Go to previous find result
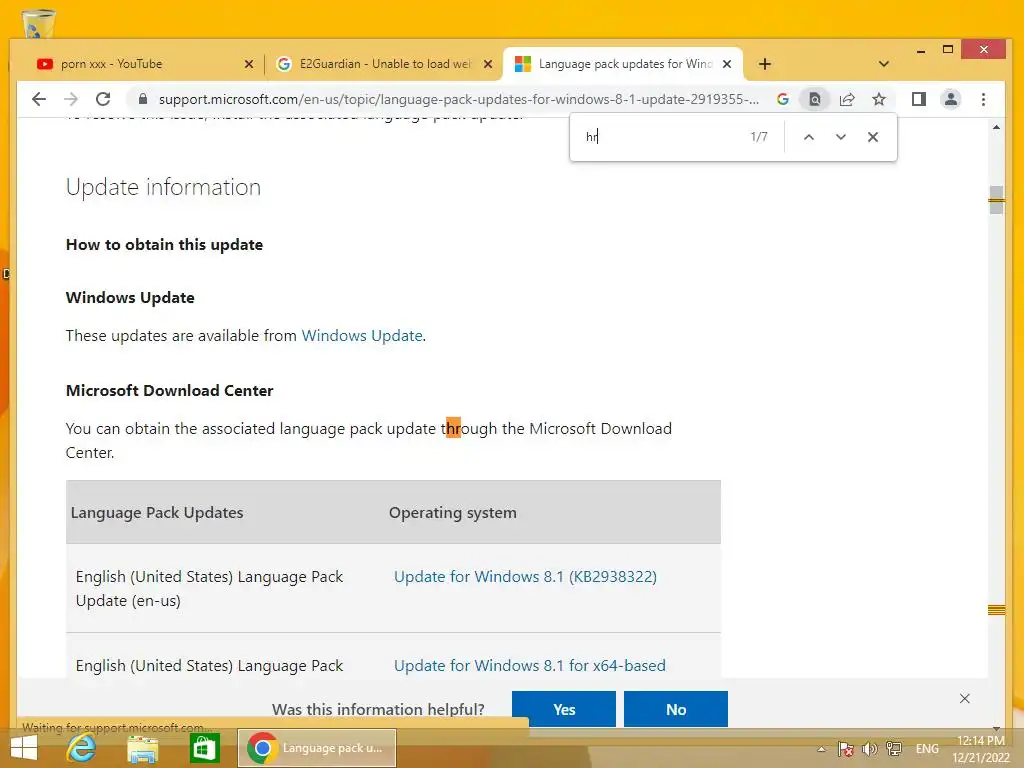Screen dimensions: 1024x768 pyautogui.click(x=808, y=136)
